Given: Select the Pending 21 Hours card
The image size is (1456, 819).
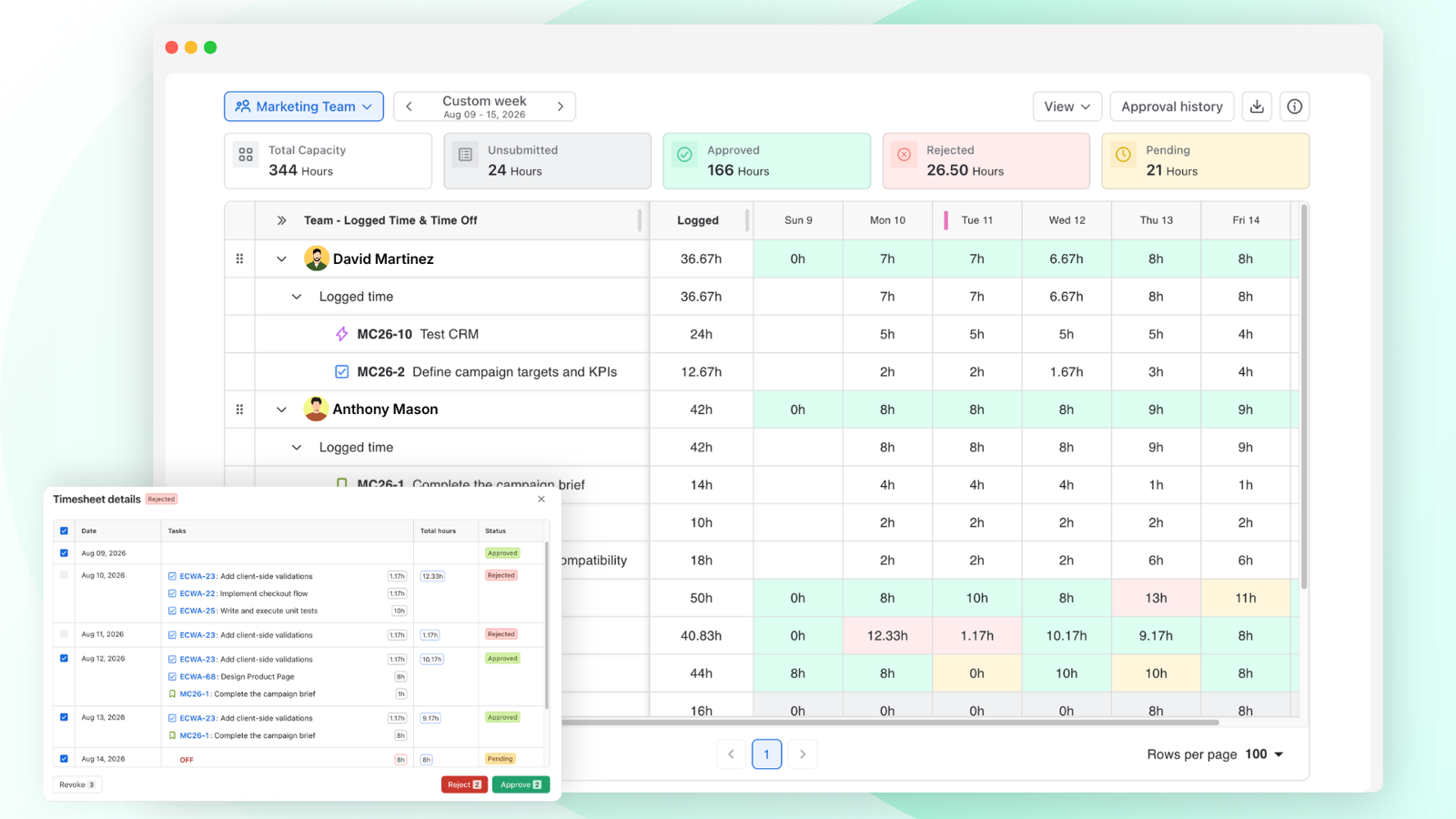Looking at the screenshot, I should tap(1205, 161).
